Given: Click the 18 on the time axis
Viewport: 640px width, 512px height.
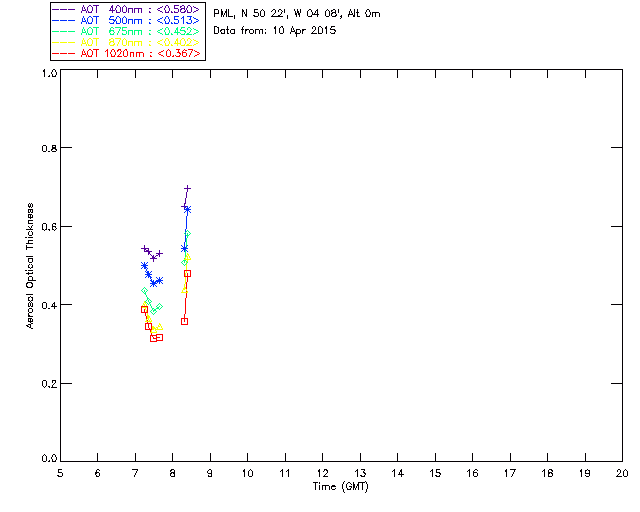Looking at the screenshot, I should coord(547,473).
